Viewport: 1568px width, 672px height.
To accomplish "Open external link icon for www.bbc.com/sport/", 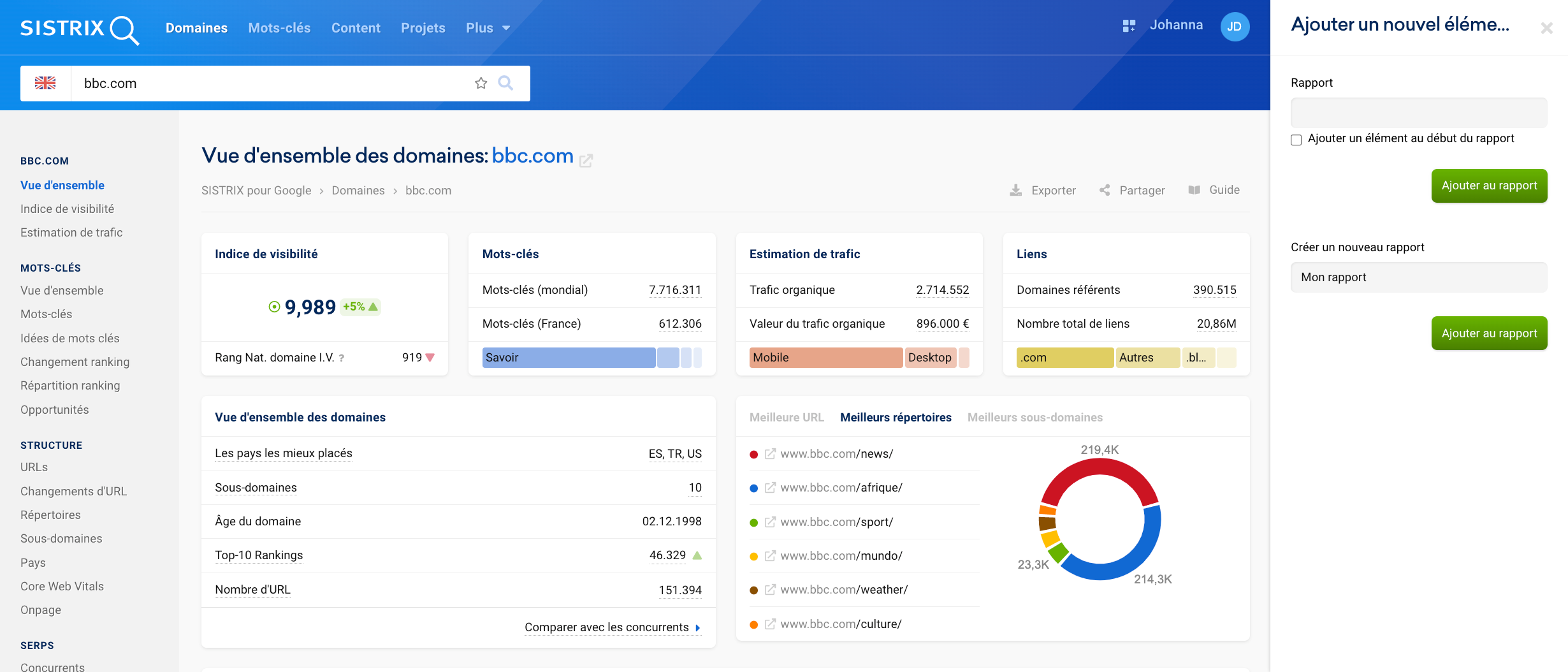I will (770, 522).
